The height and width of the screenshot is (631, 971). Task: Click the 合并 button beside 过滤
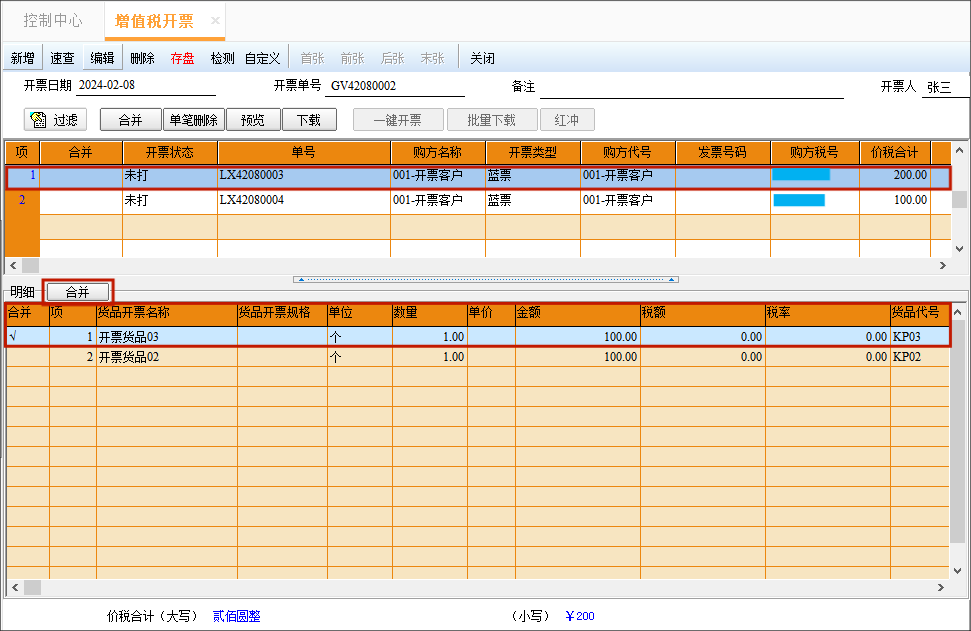click(x=131, y=120)
